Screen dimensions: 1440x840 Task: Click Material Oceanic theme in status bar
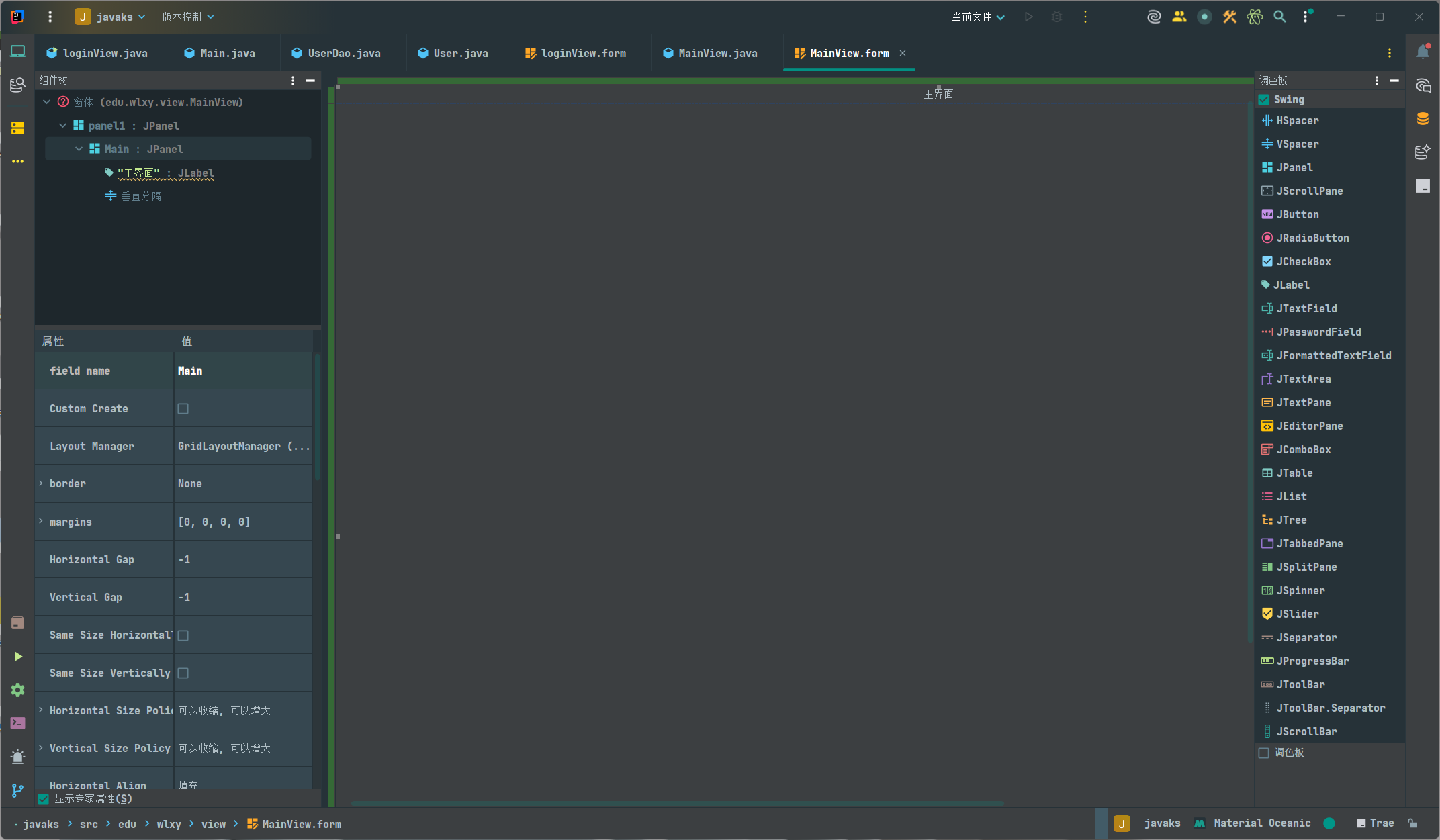(1261, 823)
